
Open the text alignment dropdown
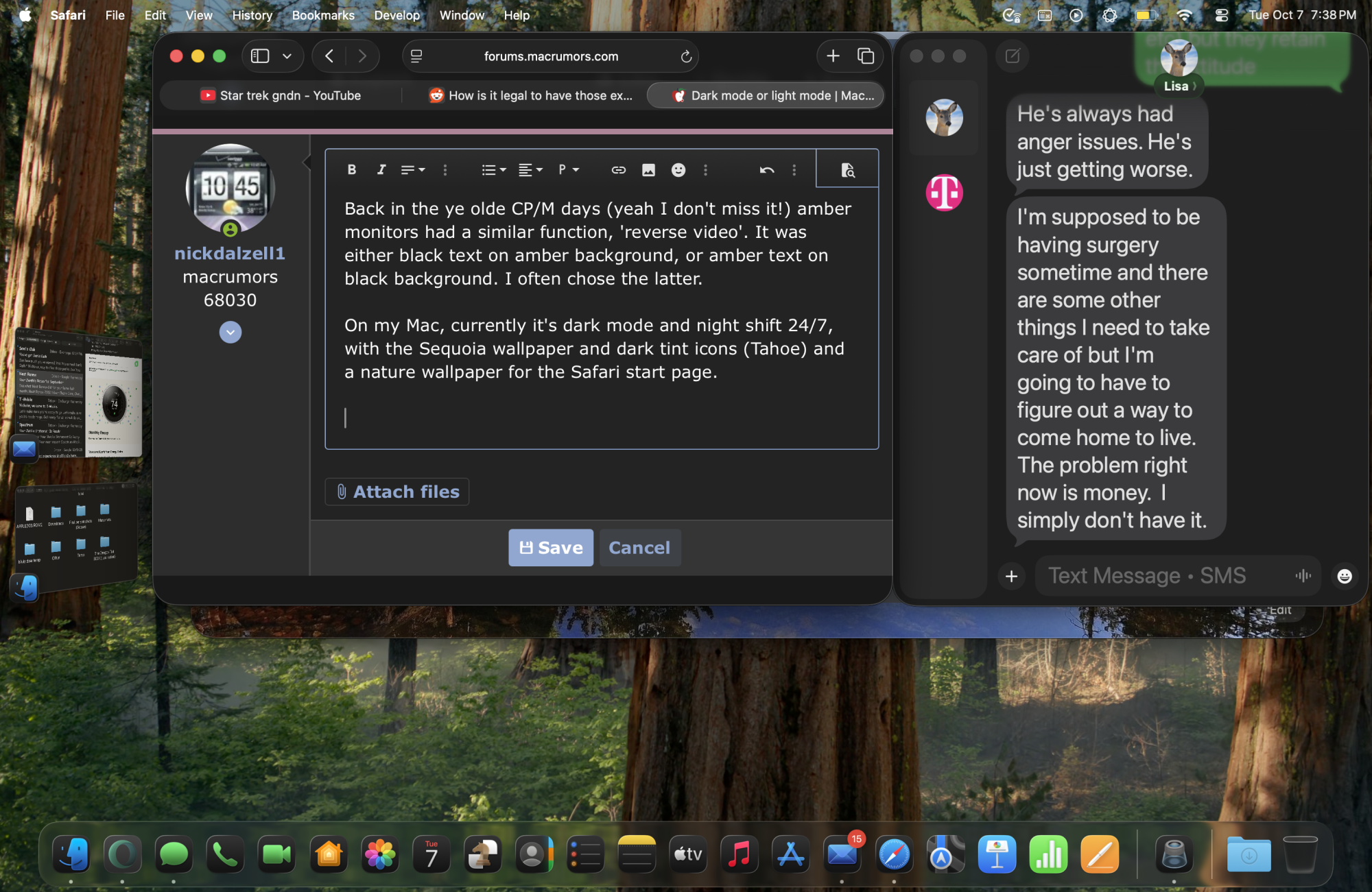coord(530,169)
